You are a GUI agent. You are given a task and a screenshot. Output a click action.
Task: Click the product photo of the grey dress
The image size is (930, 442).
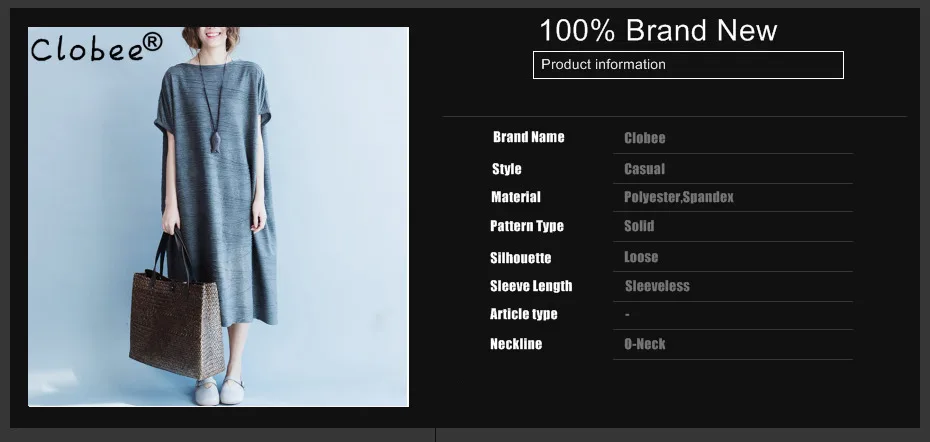click(218, 217)
